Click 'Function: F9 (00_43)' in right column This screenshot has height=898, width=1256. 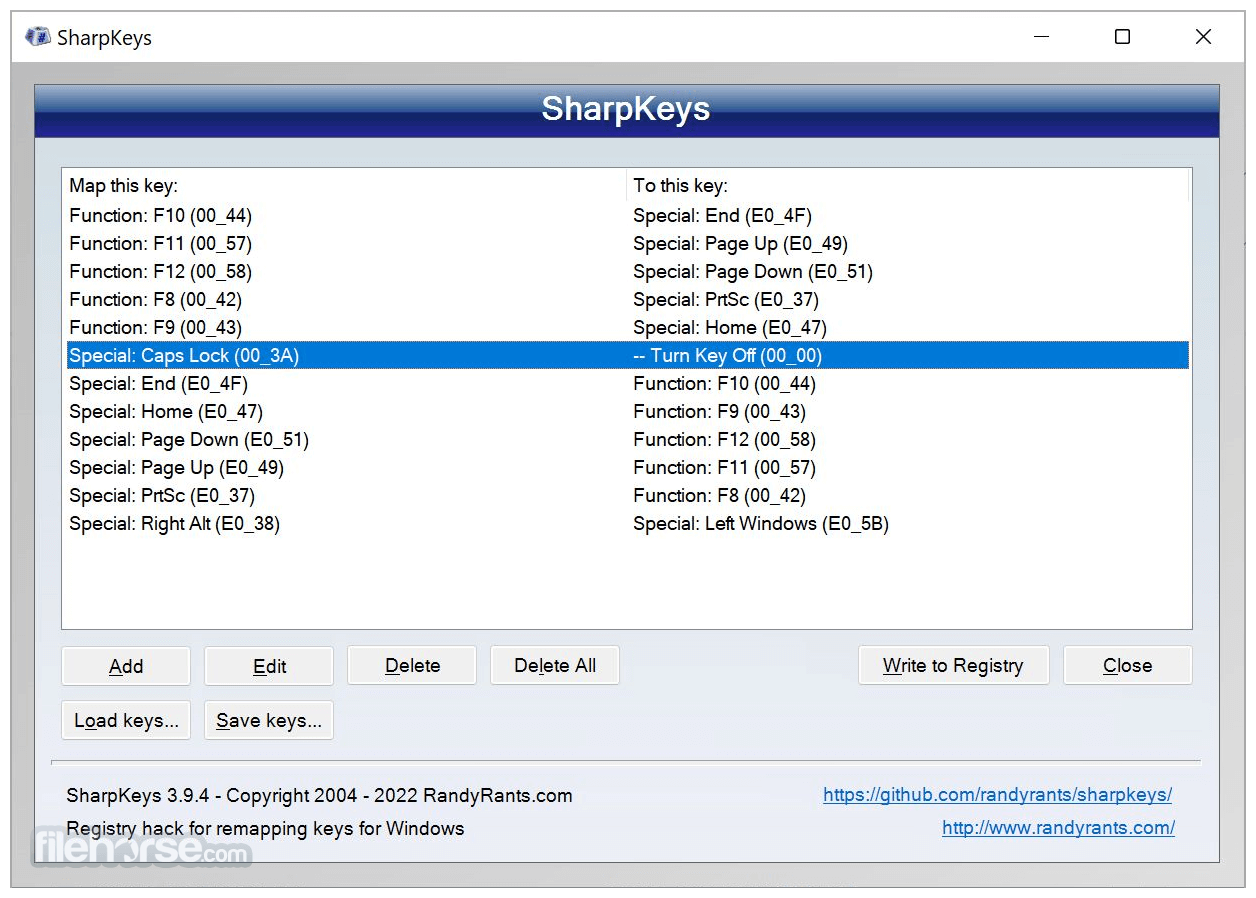[x=720, y=411]
